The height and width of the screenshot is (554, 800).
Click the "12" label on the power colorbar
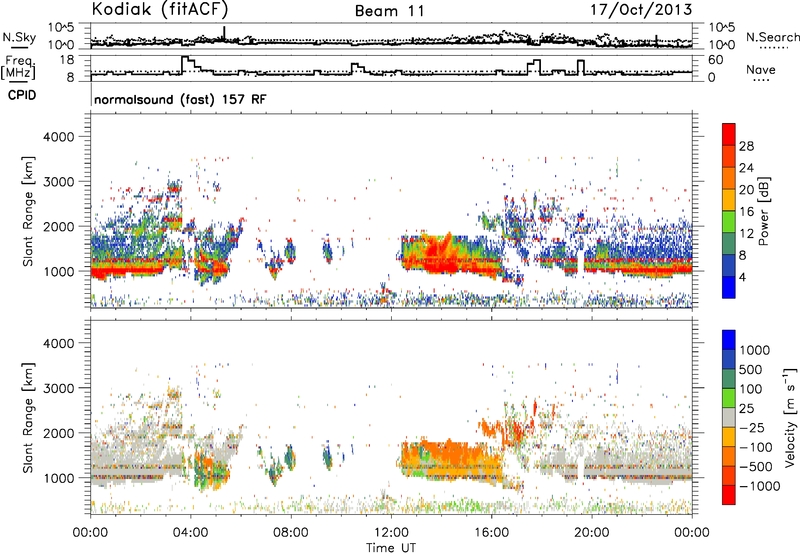point(746,234)
